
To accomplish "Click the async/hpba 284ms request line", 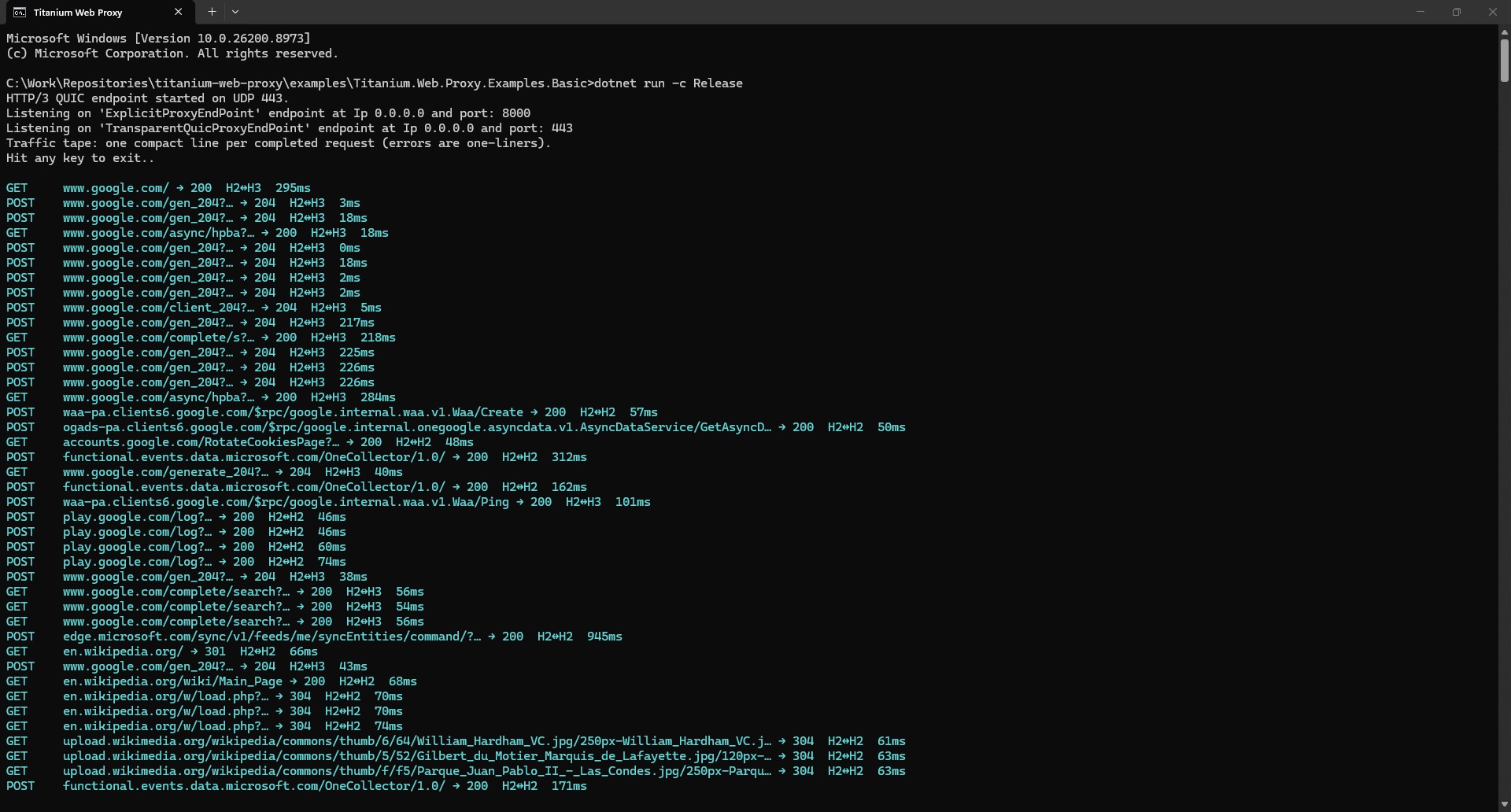I will [x=201, y=397].
